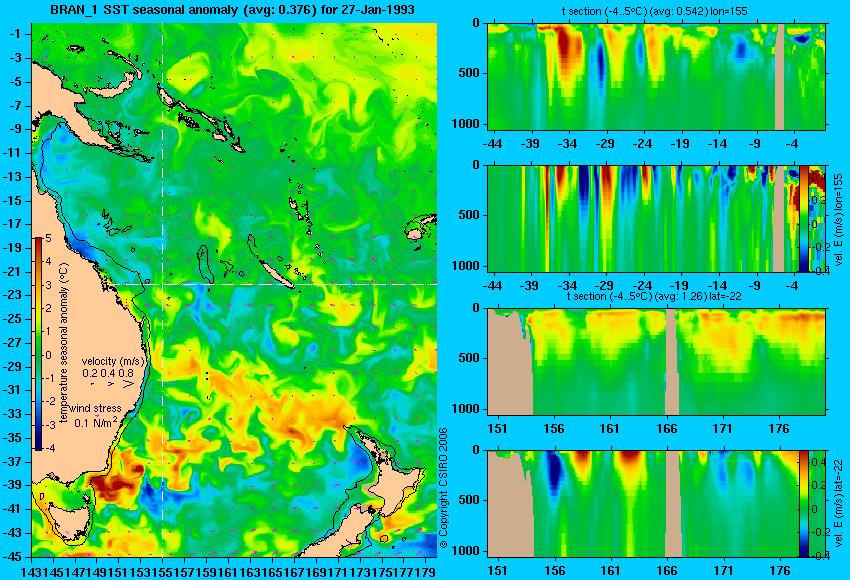Click the temperature seasonal anomaly color bar
Viewport: 850px width, 580px height.
38,344
